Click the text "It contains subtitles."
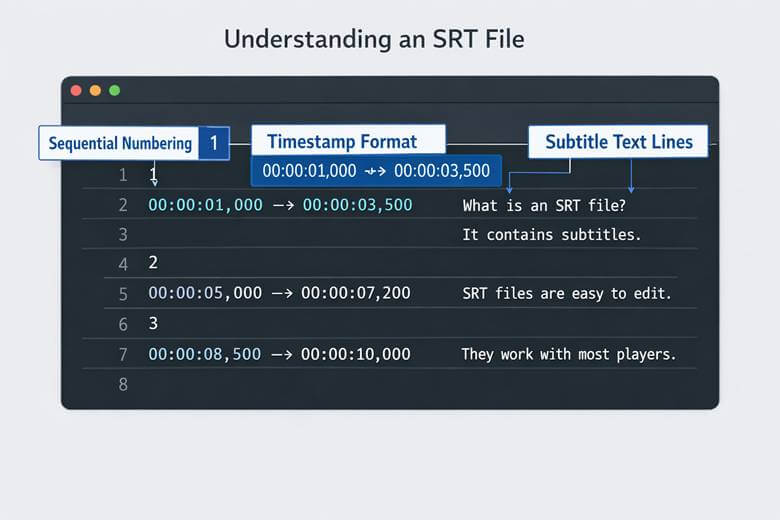 tap(551, 235)
